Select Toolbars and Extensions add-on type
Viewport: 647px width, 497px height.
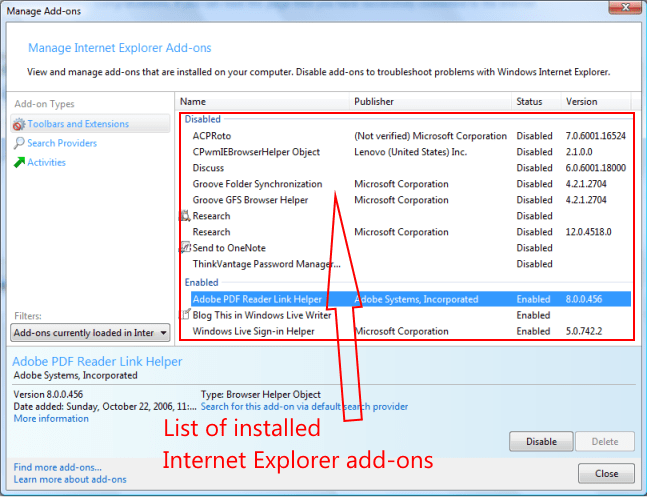pos(90,124)
